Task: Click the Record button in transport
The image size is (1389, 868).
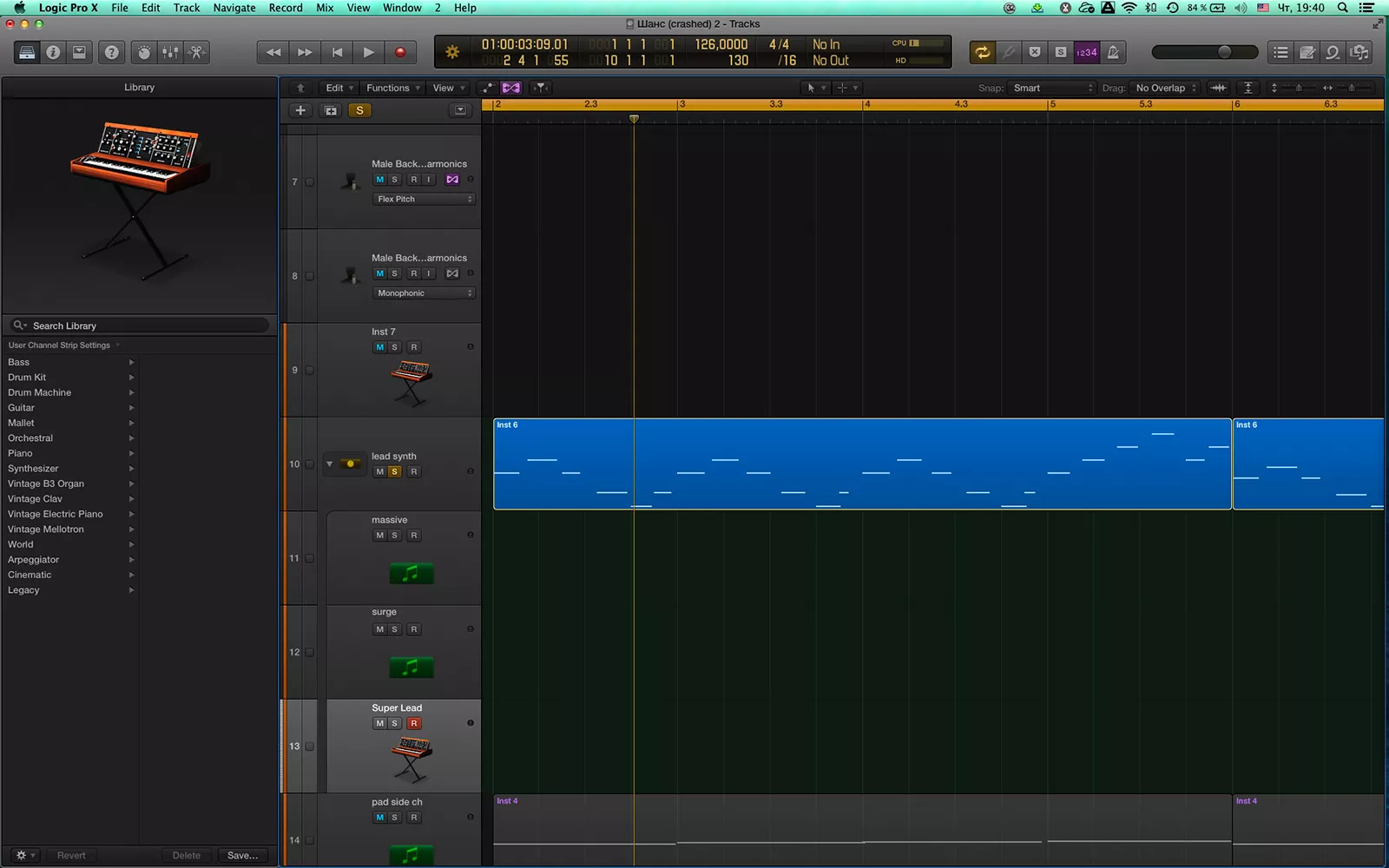Action: point(400,52)
